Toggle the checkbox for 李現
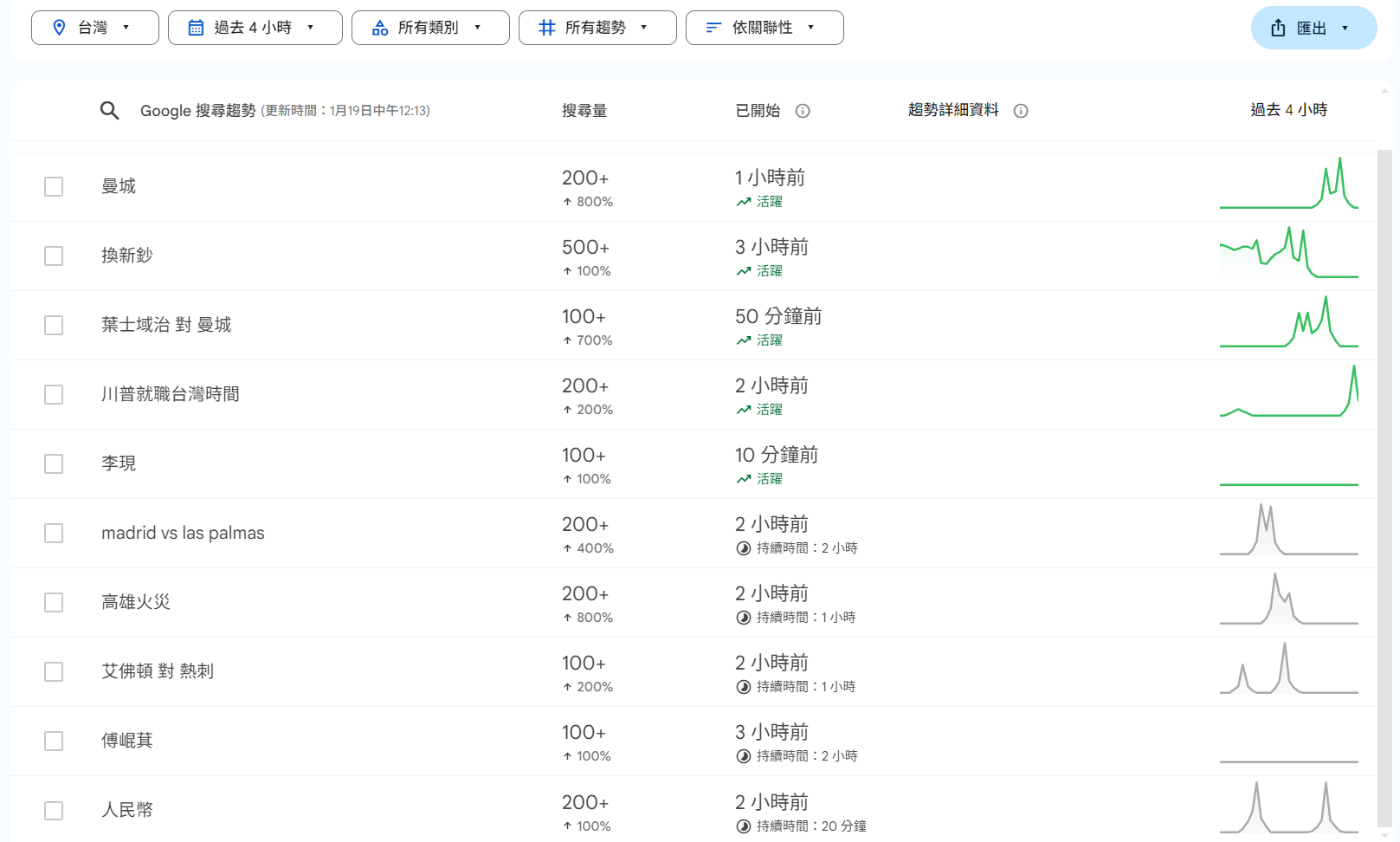 (54, 463)
